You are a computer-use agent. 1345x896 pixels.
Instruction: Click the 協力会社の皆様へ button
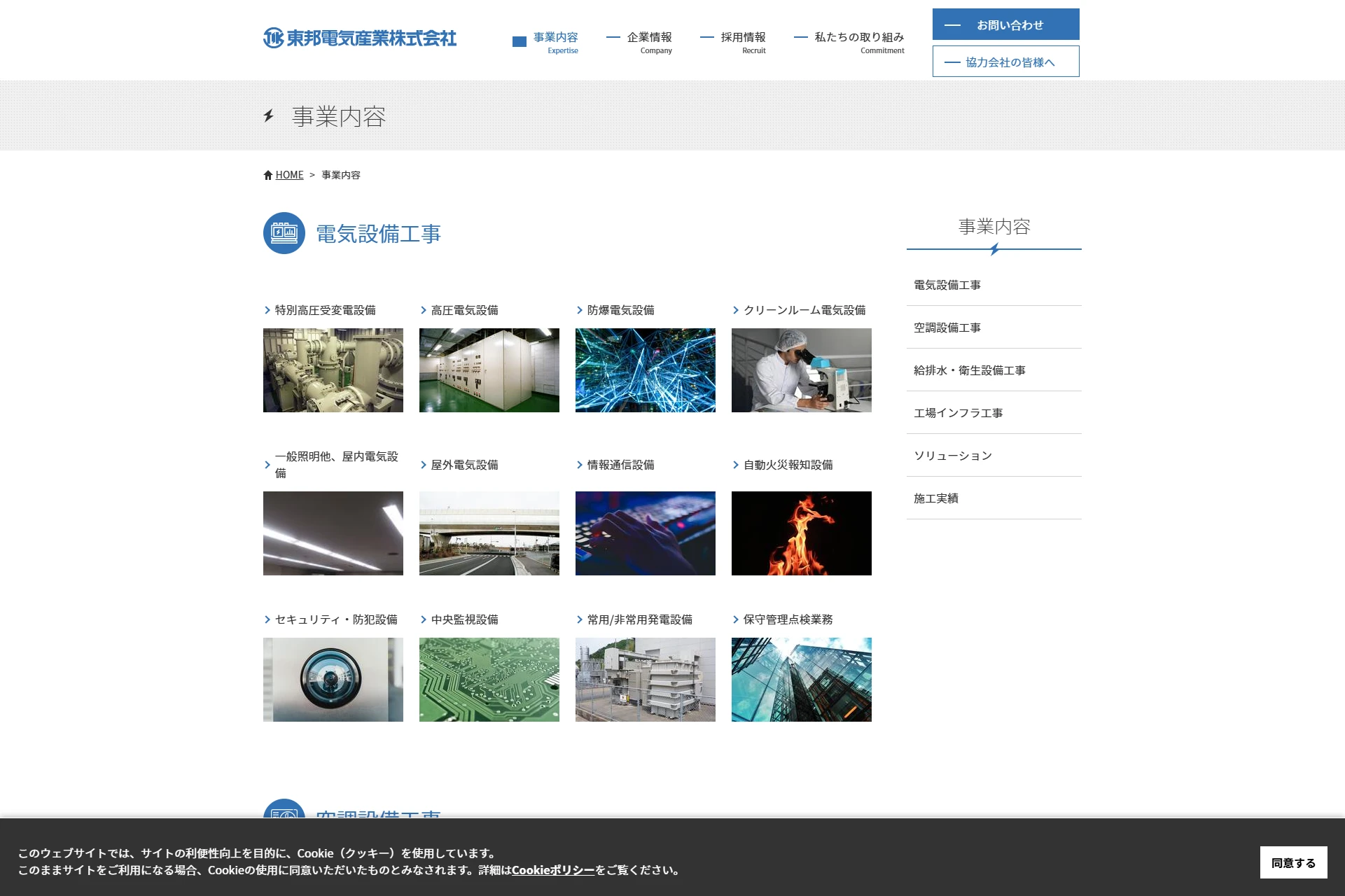click(1005, 62)
